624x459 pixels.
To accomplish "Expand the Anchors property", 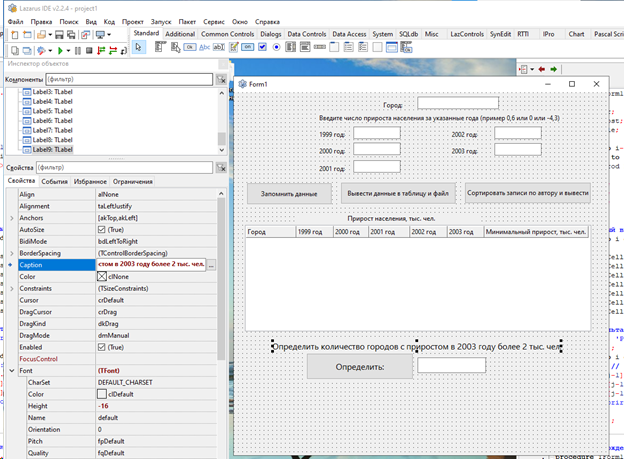I will tap(11, 217).
